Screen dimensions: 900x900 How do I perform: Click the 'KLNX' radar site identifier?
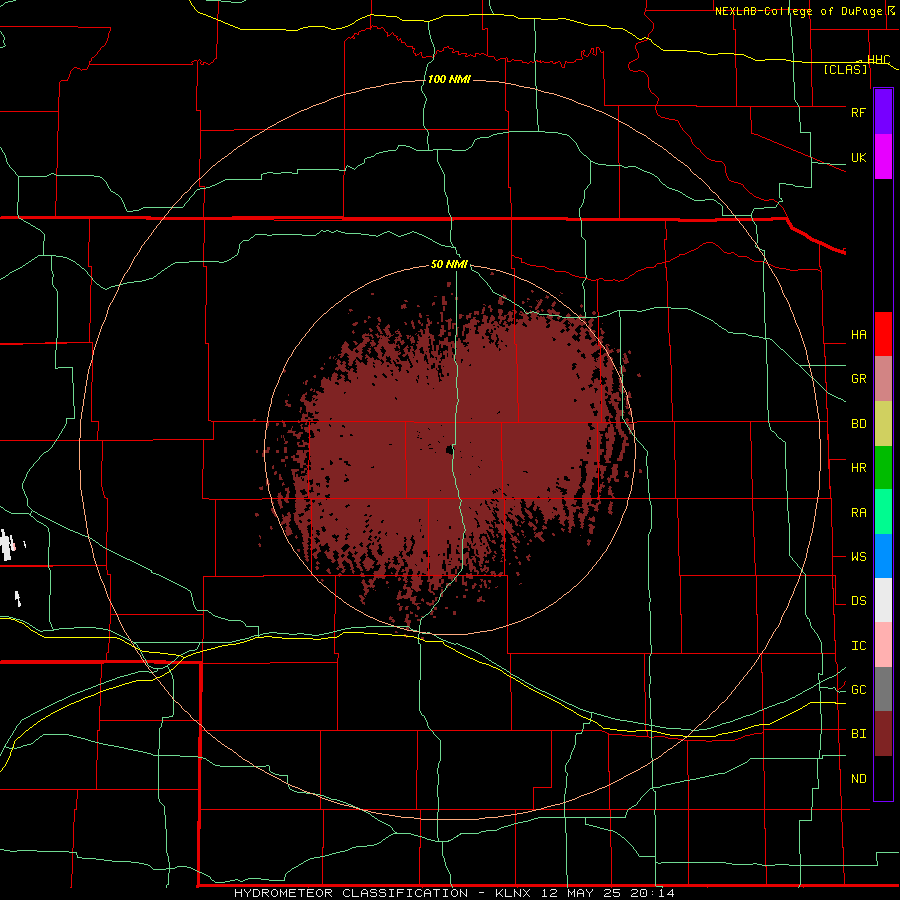[513, 893]
